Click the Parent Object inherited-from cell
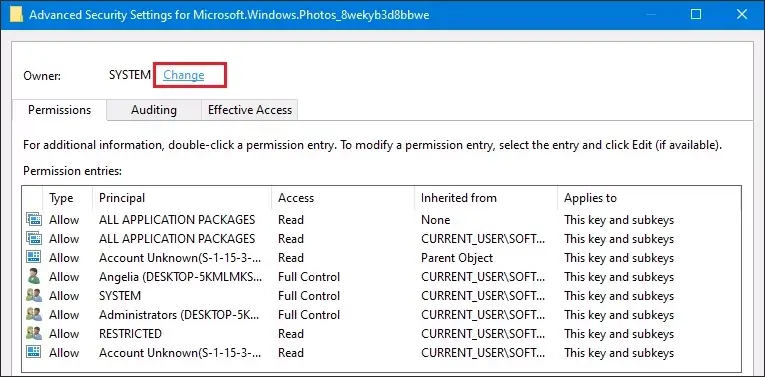This screenshot has height=377, width=765. coord(457,258)
